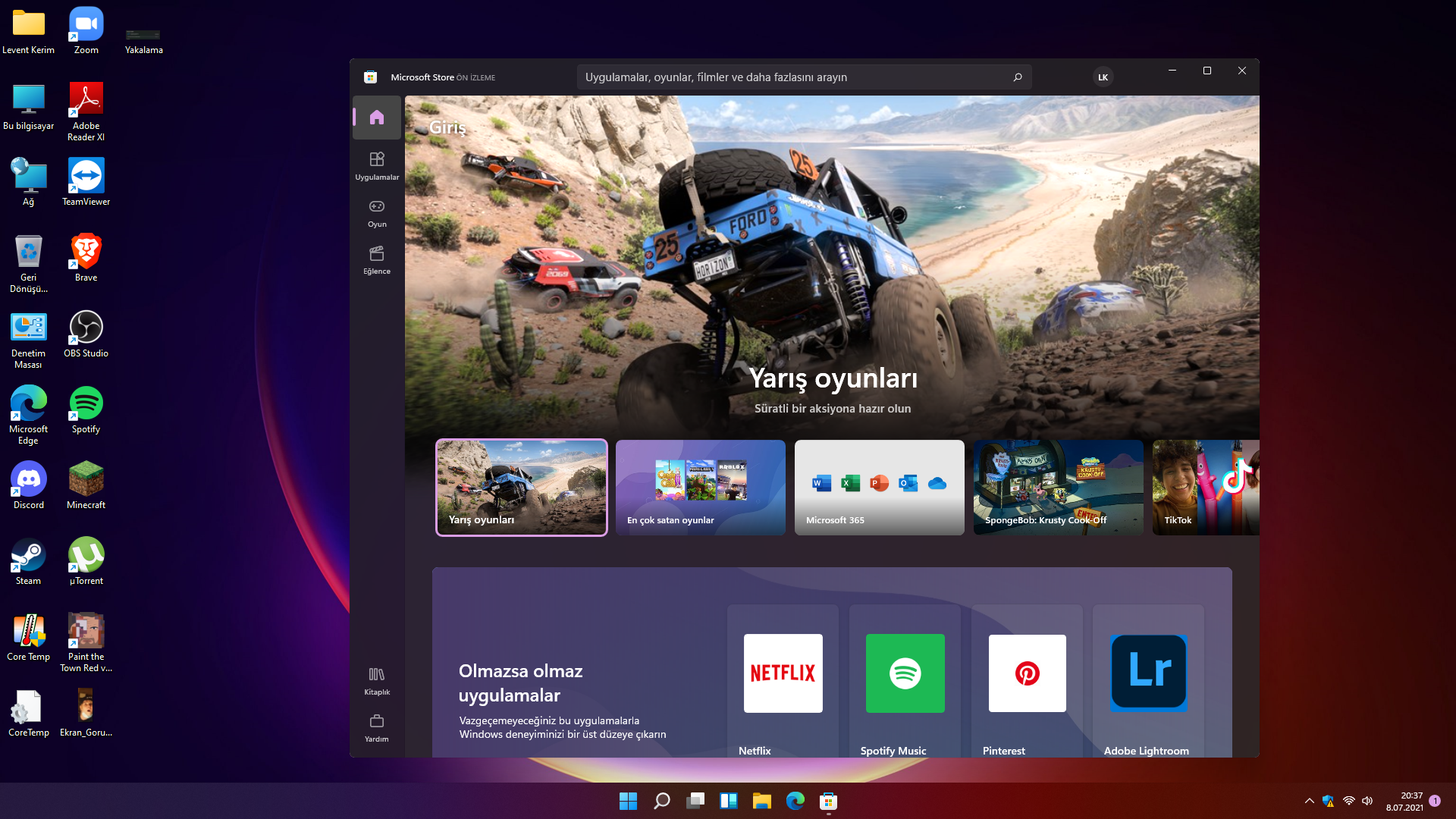The image size is (1456, 819).
Task: Click the search magnifier icon in Store
Action: coord(1017,77)
